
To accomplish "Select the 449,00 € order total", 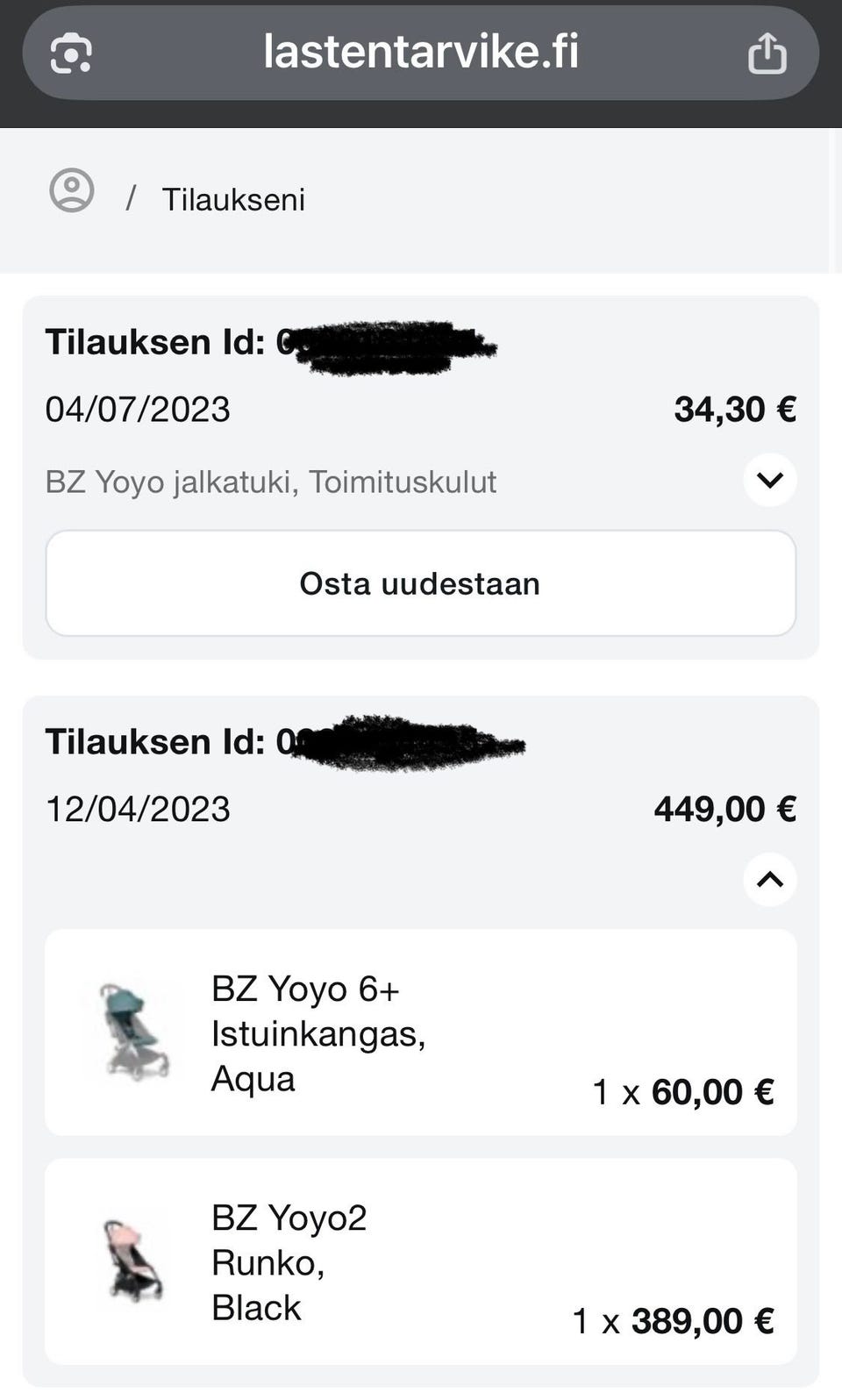I will 724,809.
